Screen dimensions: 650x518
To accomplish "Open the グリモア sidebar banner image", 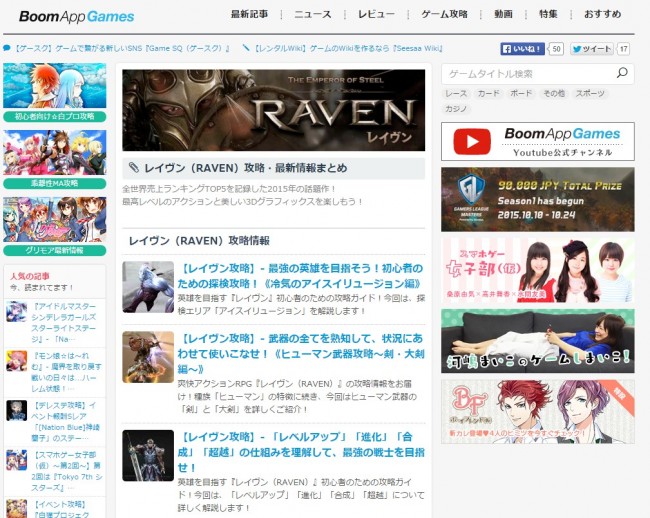I will (x=55, y=220).
